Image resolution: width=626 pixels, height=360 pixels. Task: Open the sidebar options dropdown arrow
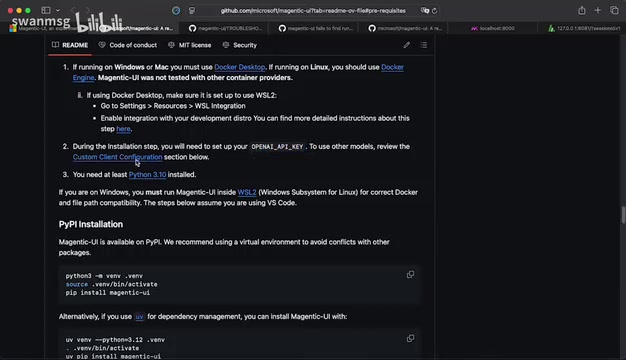58,10
